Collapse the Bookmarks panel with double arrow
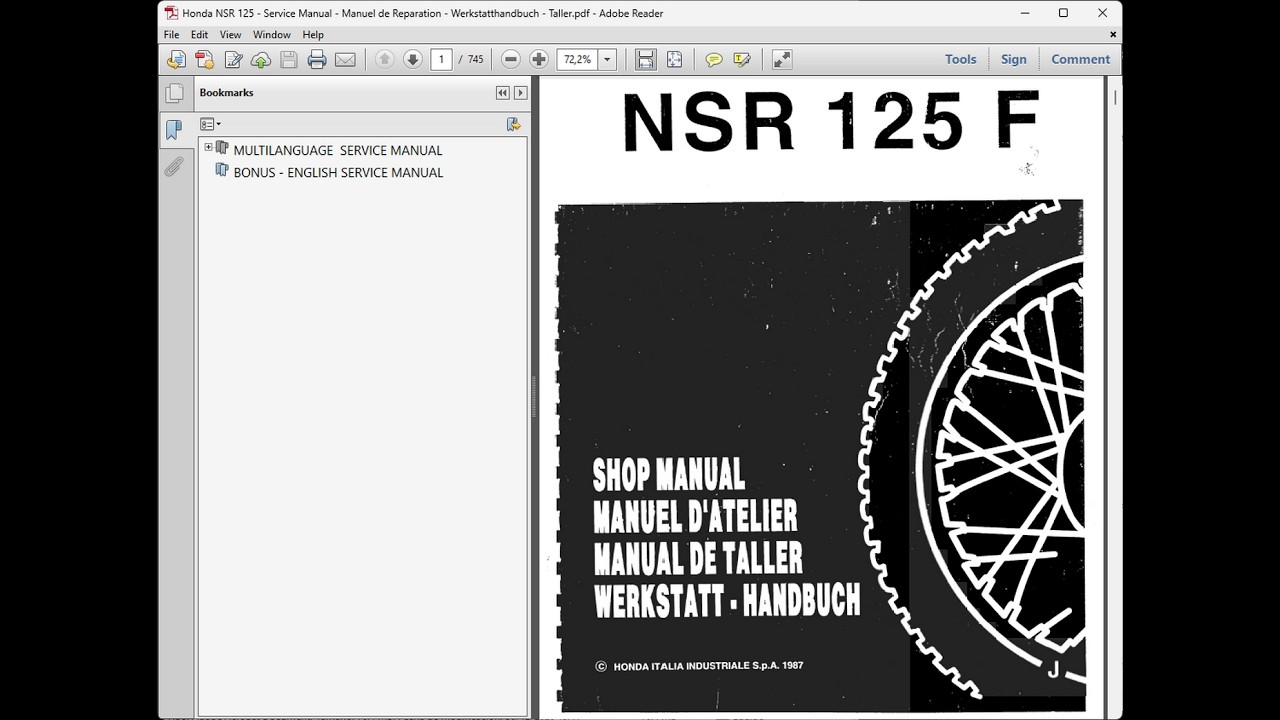This screenshot has height=720, width=1280. point(502,93)
